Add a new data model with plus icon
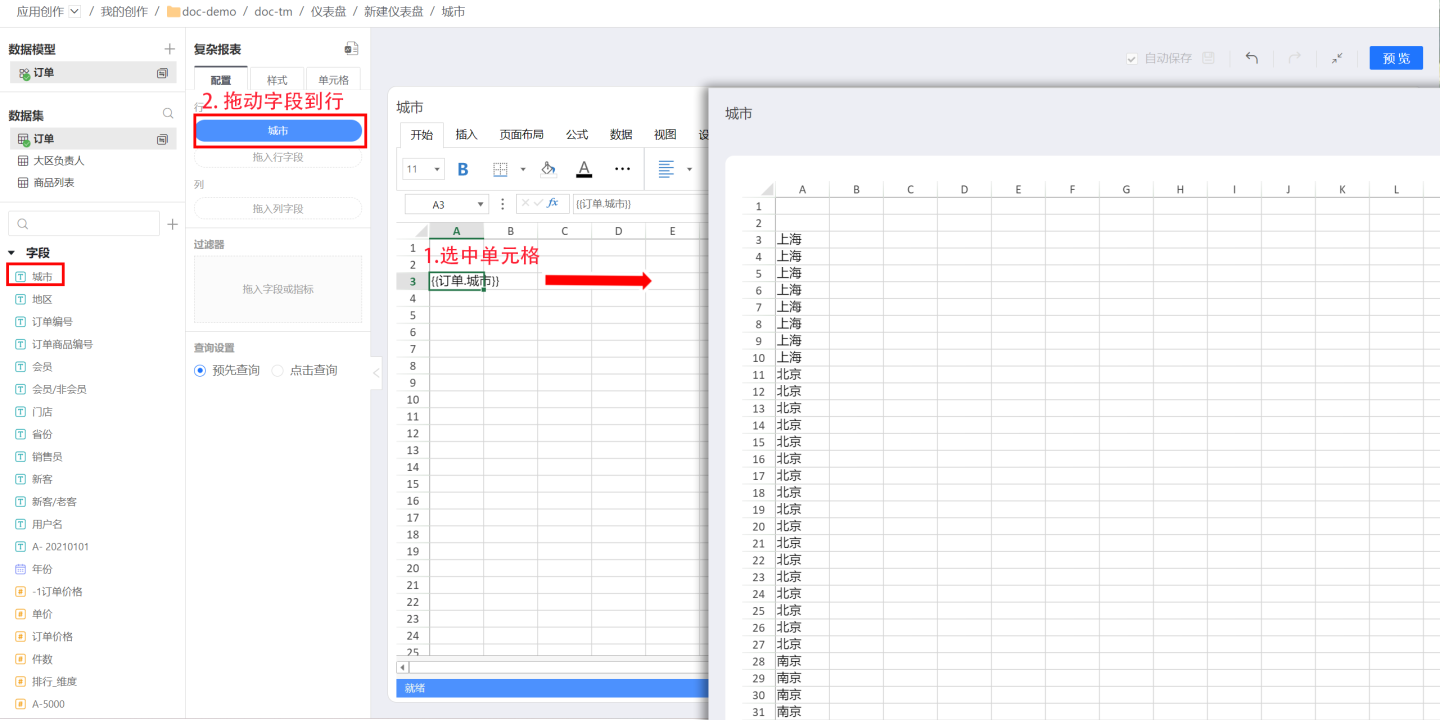 tap(169, 49)
